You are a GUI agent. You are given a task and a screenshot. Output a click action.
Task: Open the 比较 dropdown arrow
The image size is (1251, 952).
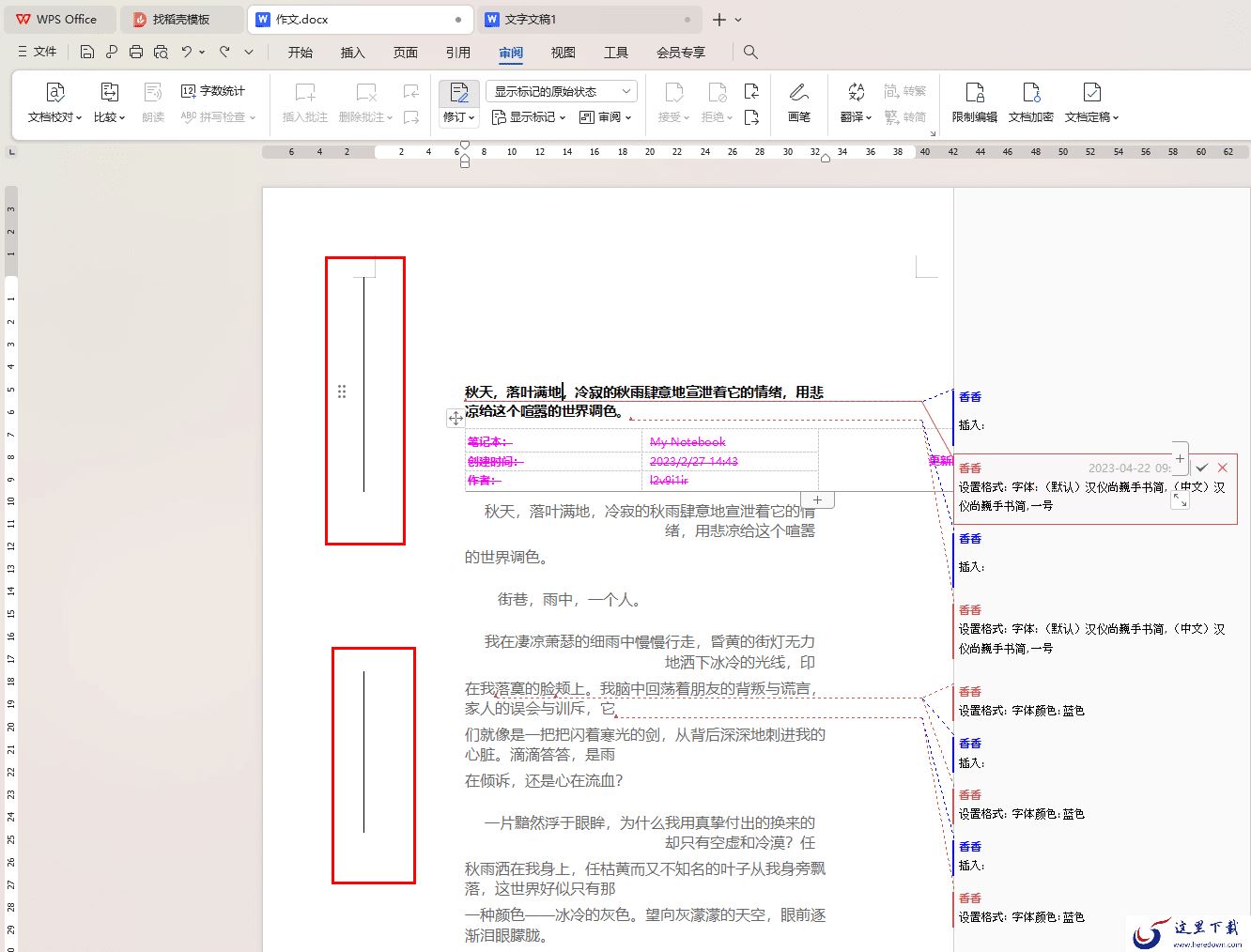click(x=122, y=118)
